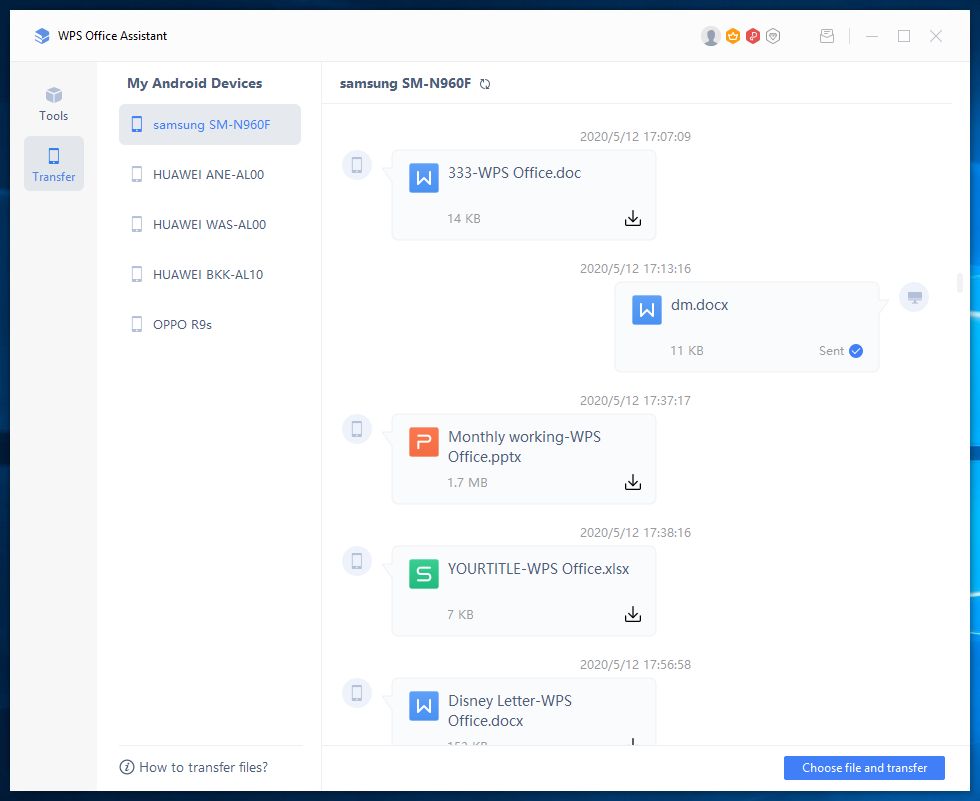The width and height of the screenshot is (980, 801).
Task: Click the chat history vertical scrollbar
Action: pos(960,283)
